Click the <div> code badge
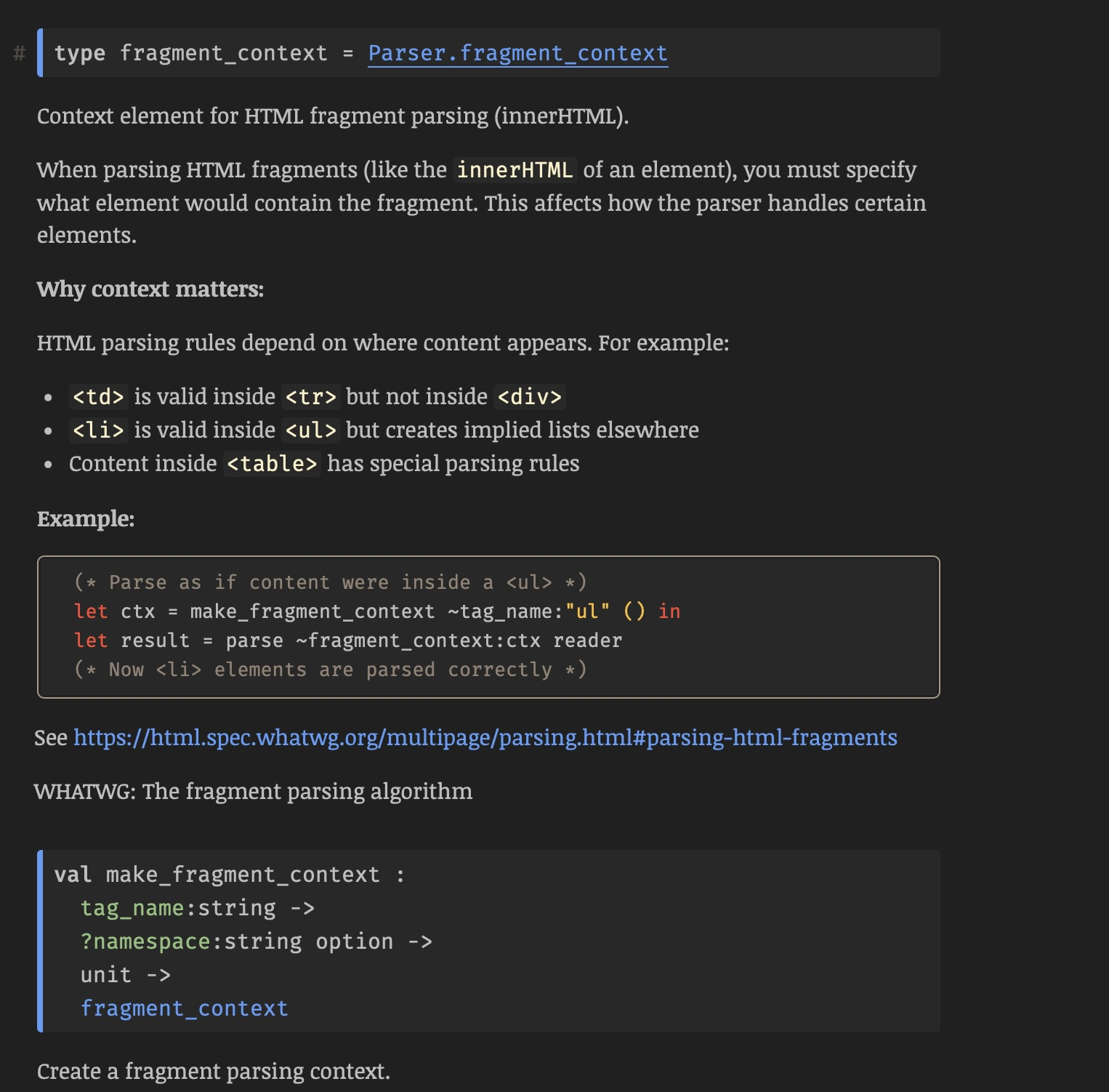The height and width of the screenshot is (1092, 1109). coord(529,396)
